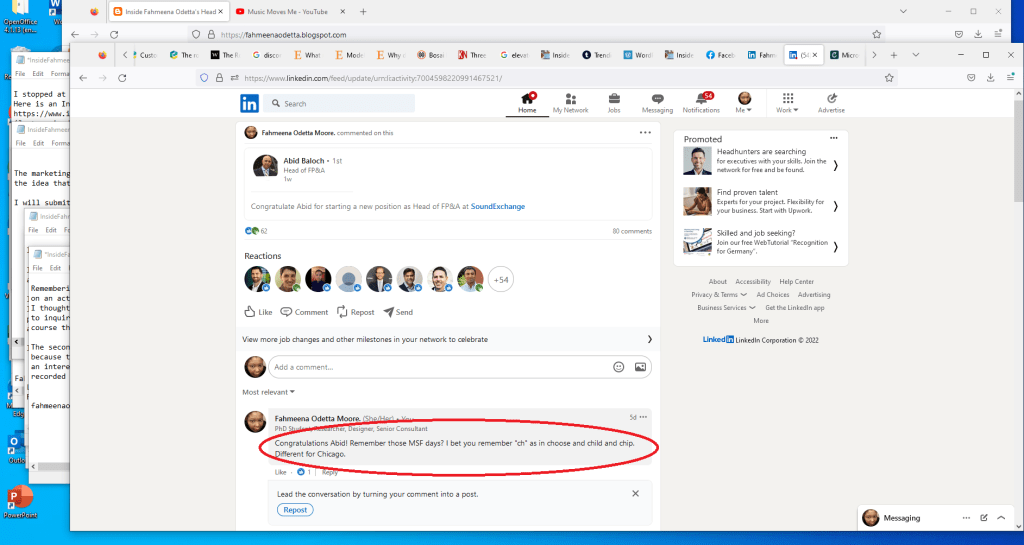The image size is (1024, 545).
Task: Open PowerPoint desktop shortcut
Action: pyautogui.click(x=20, y=501)
